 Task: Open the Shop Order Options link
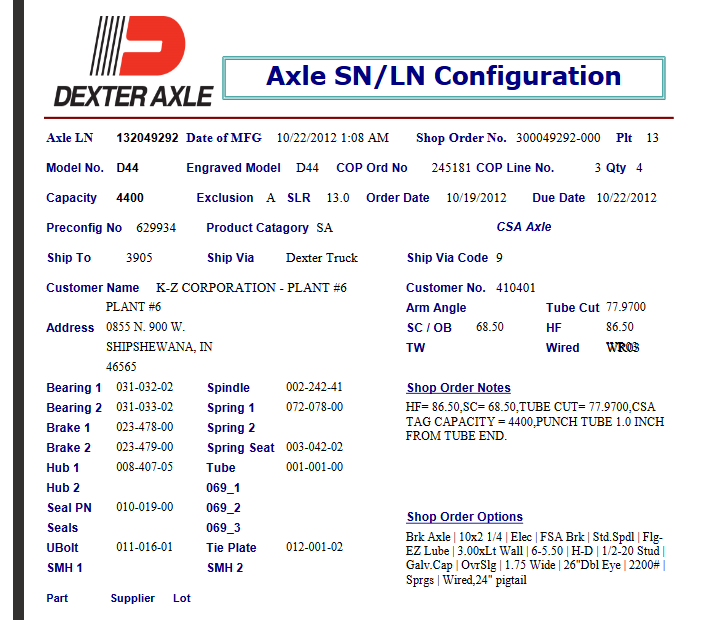(x=464, y=517)
